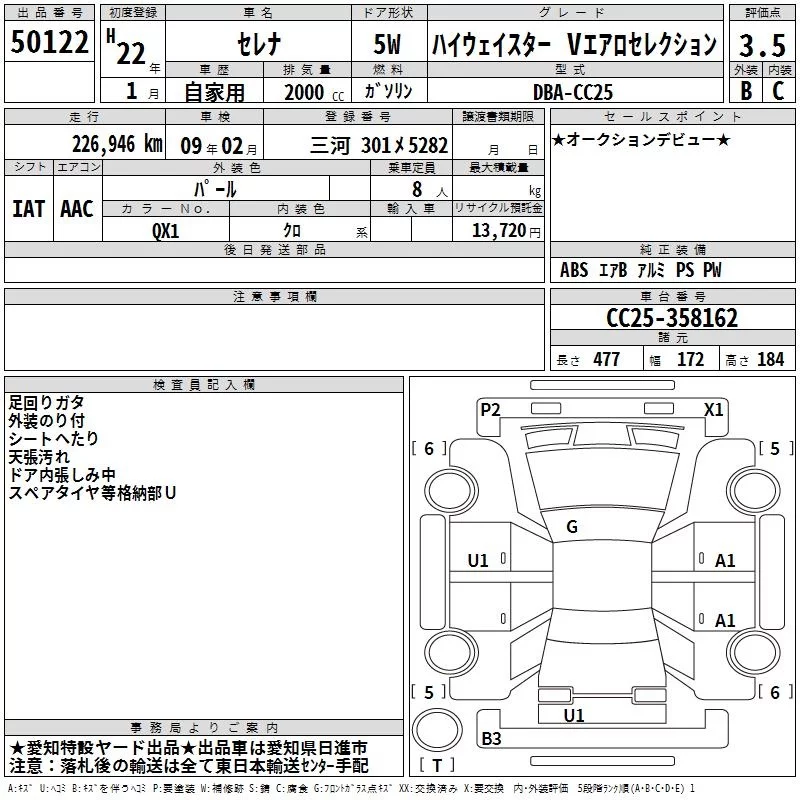Select the spare tire circle above [T]
Screen dimensions: 800x800
pyautogui.click(x=437, y=730)
